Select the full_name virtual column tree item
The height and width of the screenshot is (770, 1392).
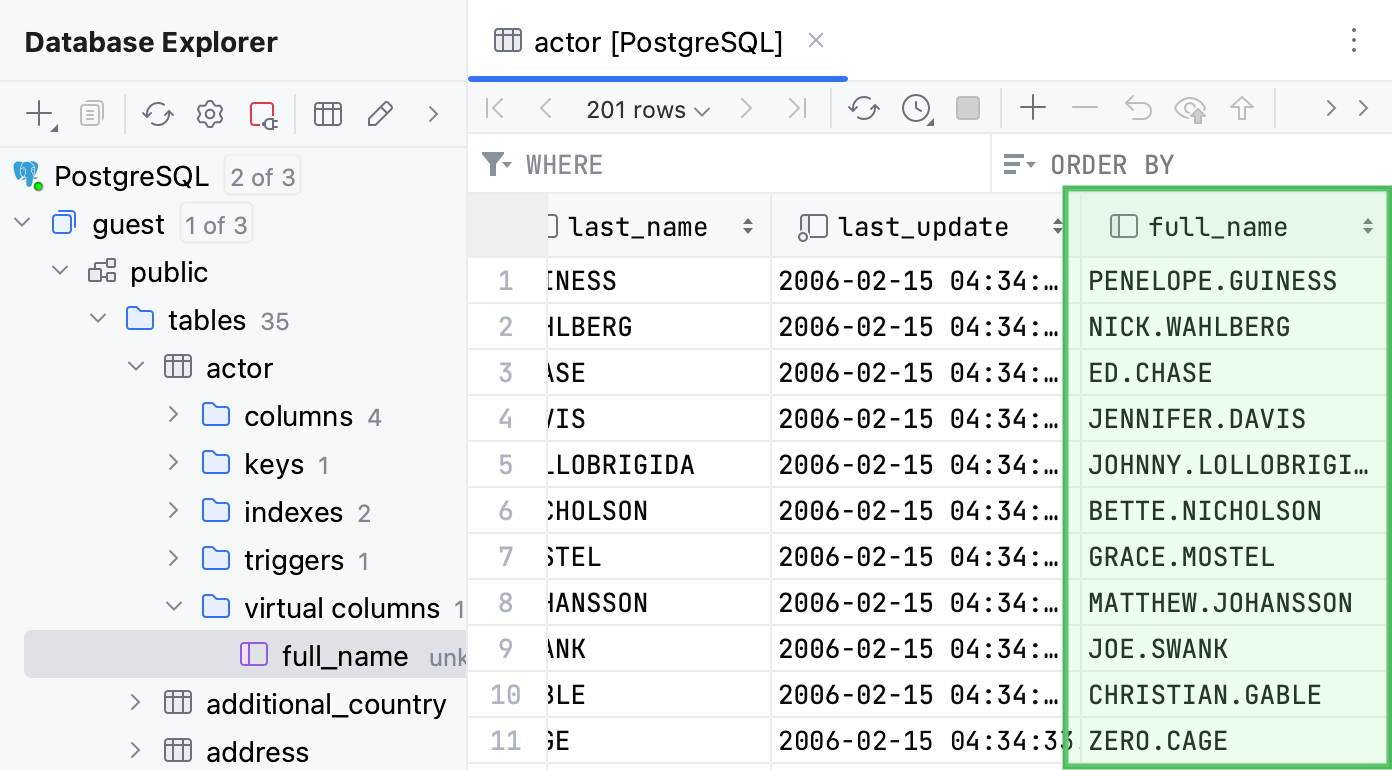click(344, 656)
